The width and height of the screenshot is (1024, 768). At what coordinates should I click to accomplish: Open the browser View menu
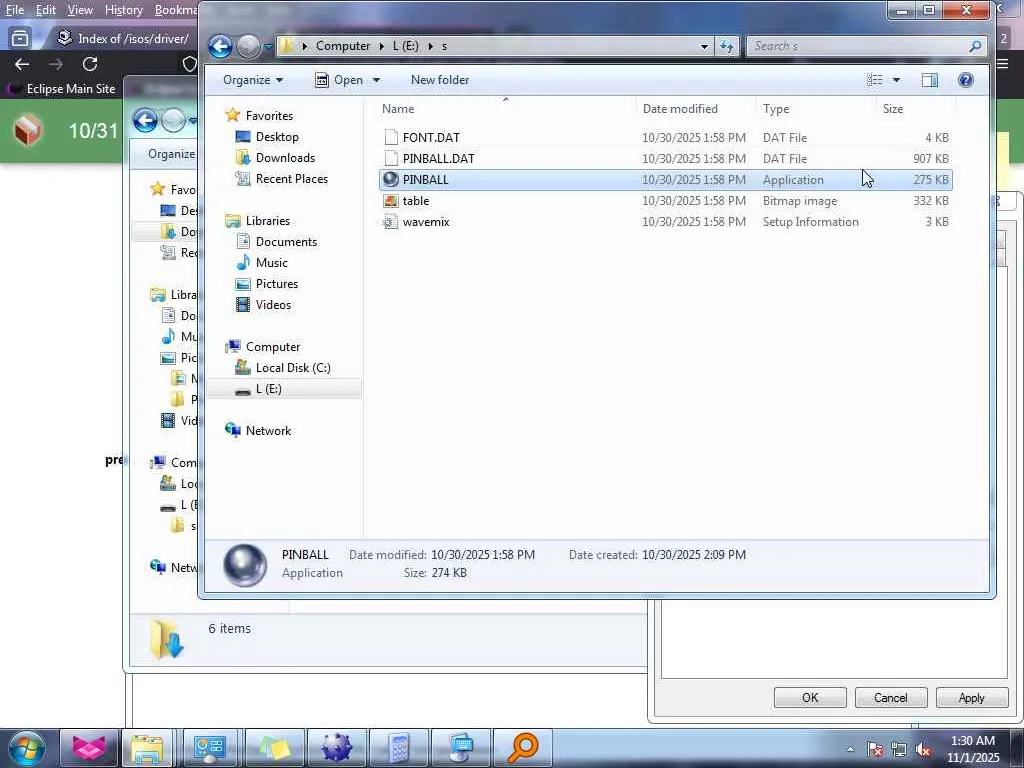pyautogui.click(x=80, y=10)
